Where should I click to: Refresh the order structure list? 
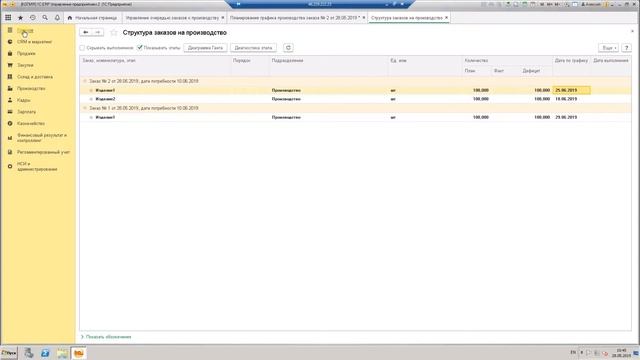coord(288,48)
